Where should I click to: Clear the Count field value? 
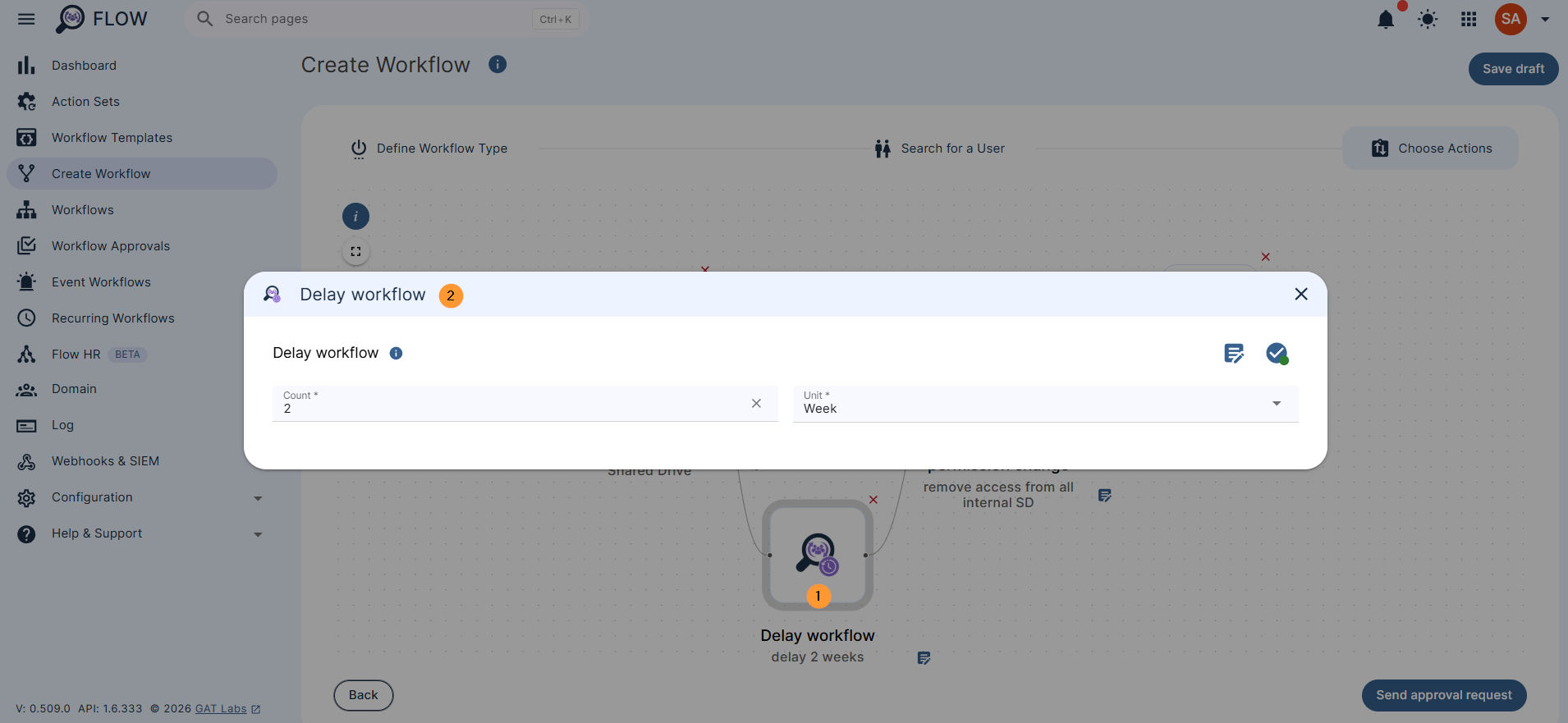pyautogui.click(x=756, y=404)
